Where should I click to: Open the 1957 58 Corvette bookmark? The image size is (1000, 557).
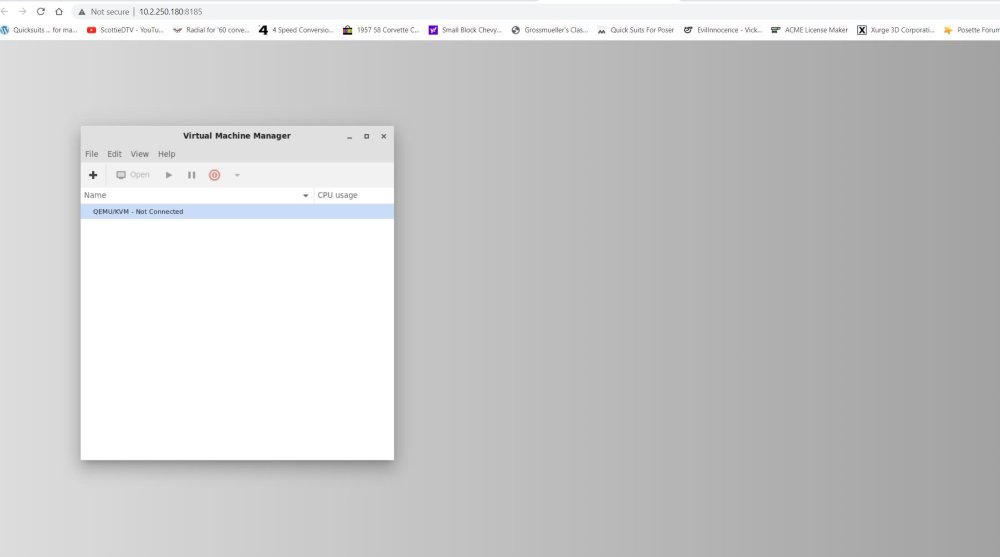[381, 30]
